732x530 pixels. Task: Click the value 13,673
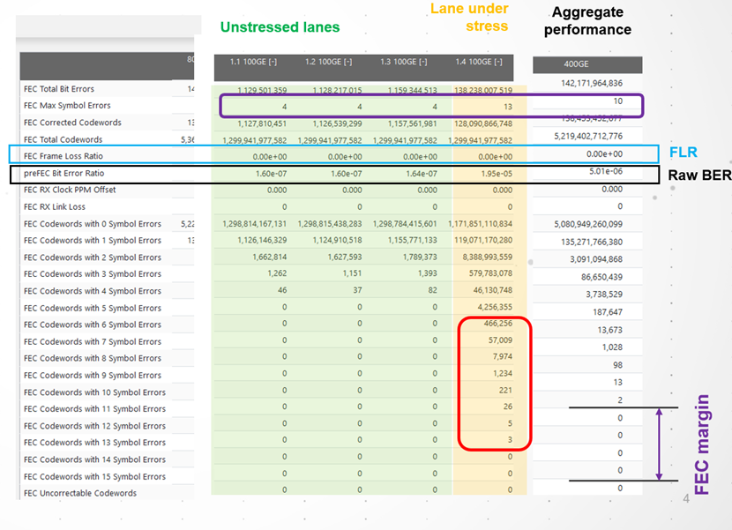point(610,330)
